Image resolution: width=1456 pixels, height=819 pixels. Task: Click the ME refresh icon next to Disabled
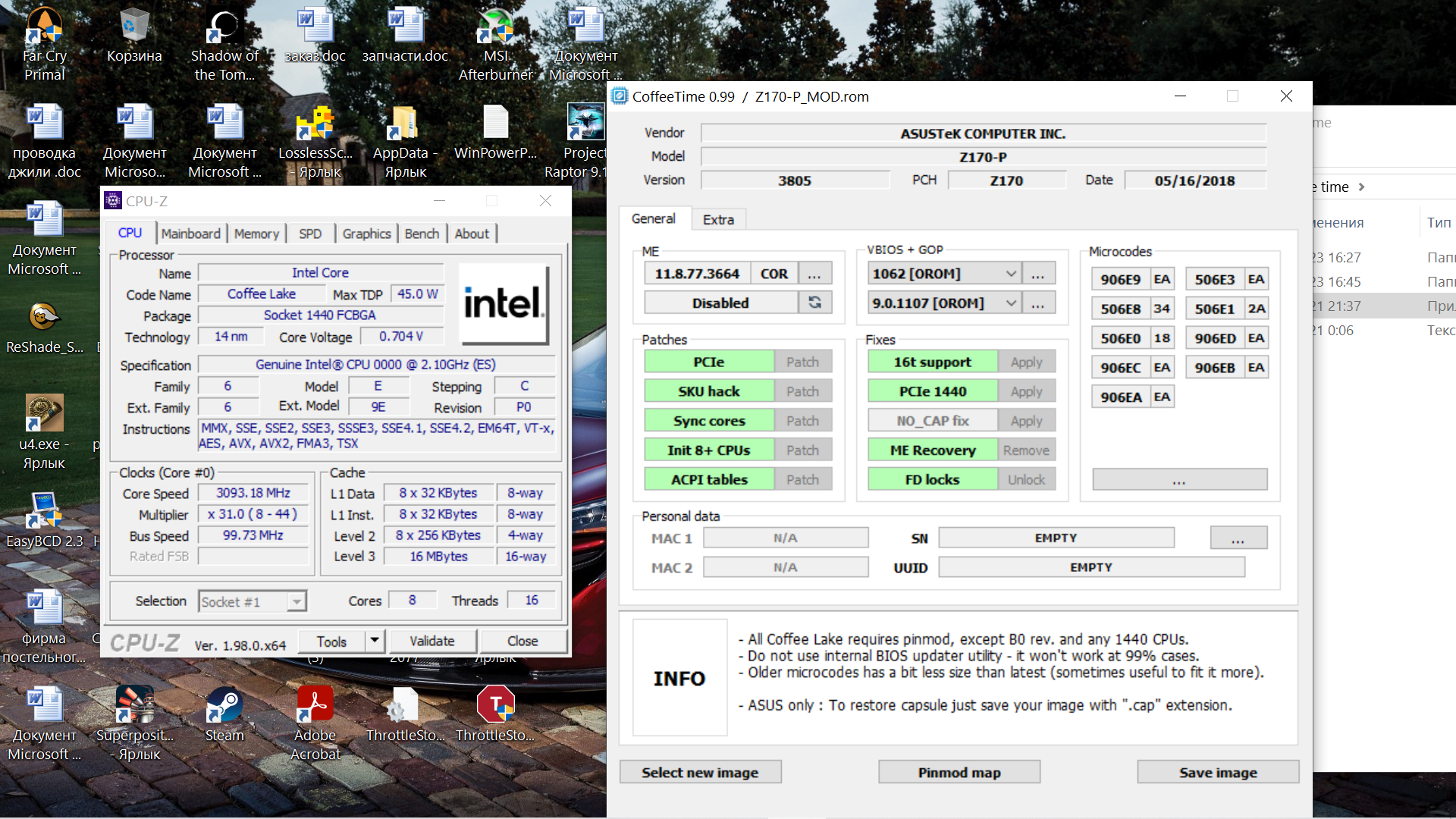click(x=814, y=303)
